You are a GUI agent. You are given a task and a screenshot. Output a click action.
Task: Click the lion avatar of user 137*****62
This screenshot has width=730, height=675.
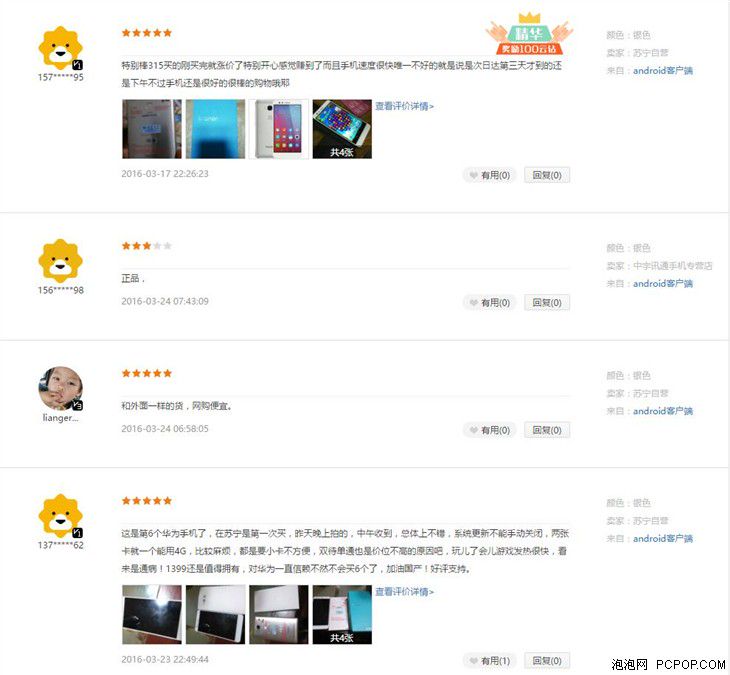[61, 516]
